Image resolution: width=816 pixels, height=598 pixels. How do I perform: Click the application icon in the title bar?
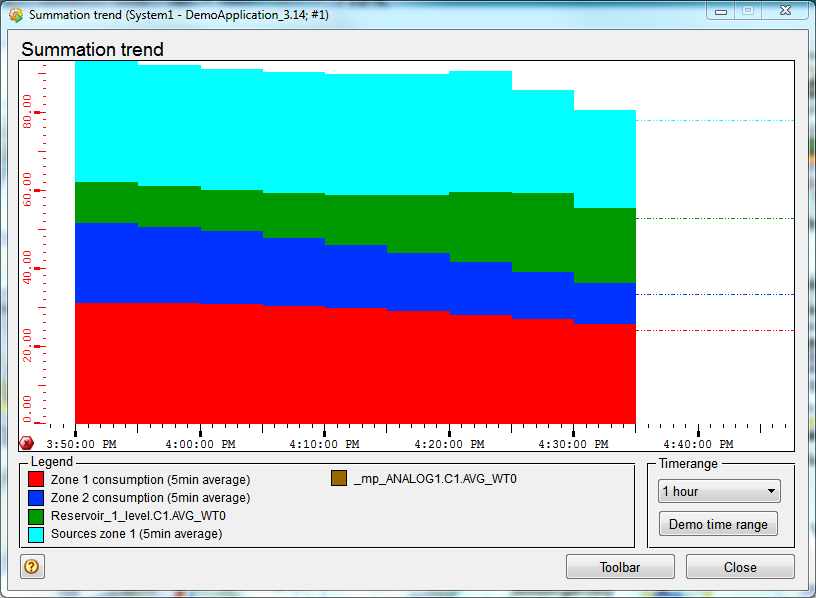coord(16,15)
